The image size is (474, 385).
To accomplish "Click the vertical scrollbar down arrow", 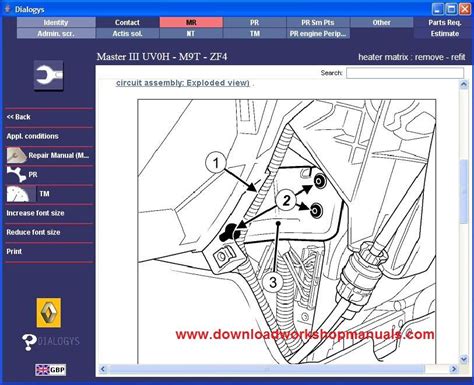I will pyautogui.click(x=463, y=359).
